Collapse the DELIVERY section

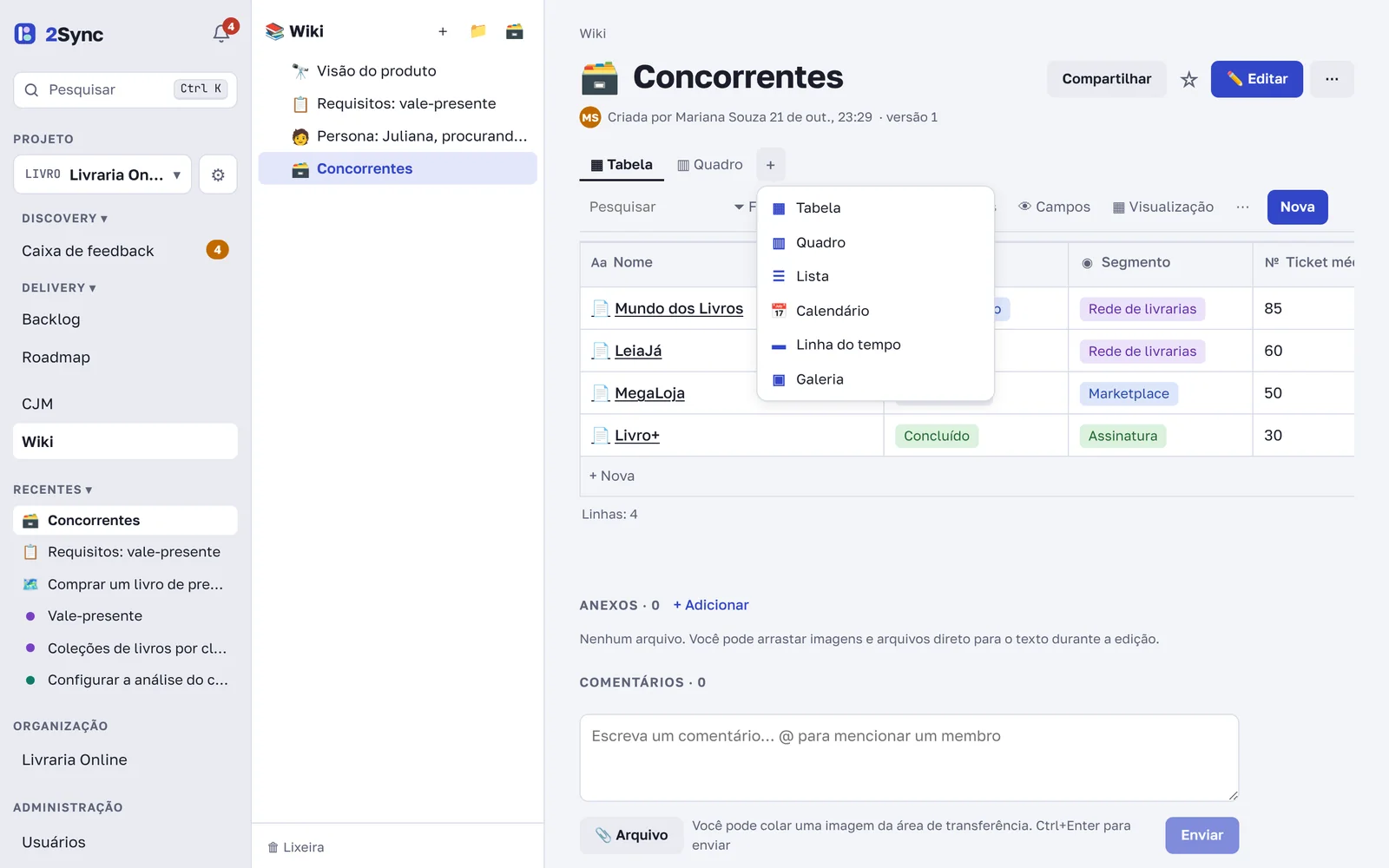tap(58, 288)
